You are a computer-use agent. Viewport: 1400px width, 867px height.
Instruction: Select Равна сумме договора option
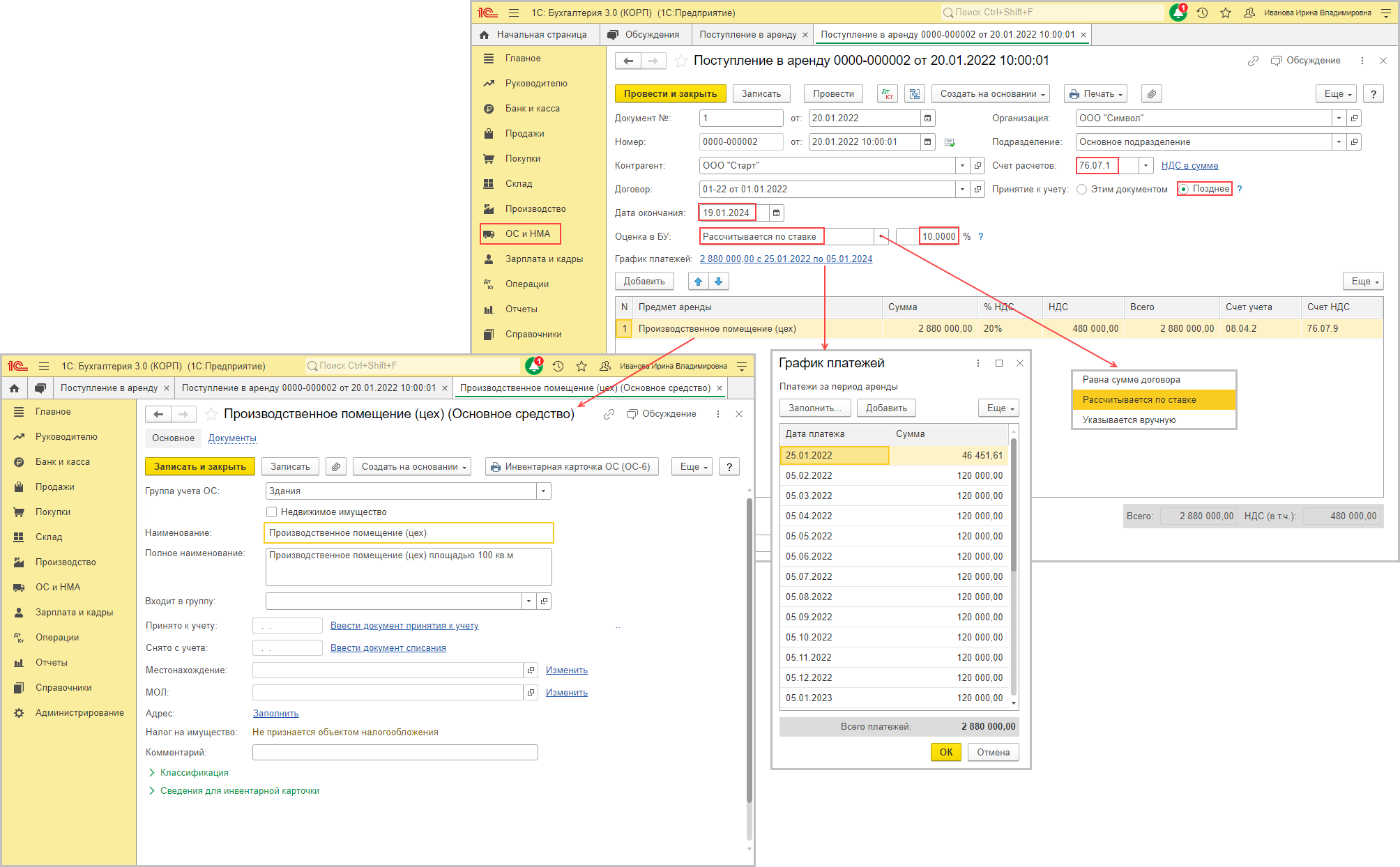(1154, 380)
